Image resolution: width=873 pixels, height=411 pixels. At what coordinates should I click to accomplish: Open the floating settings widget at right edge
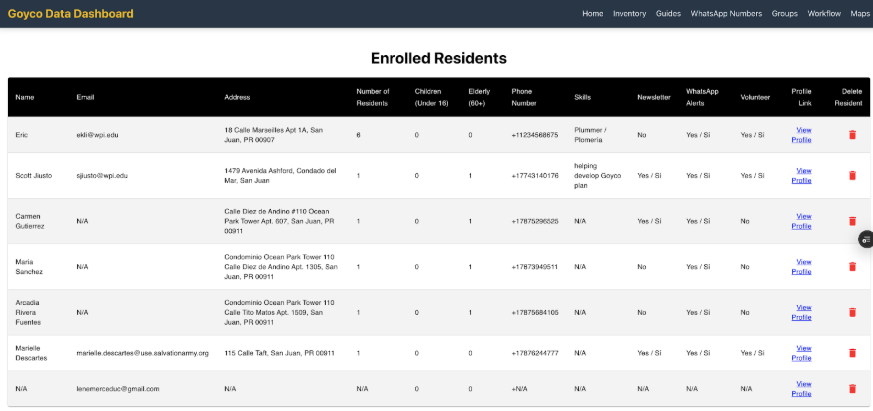tap(866, 239)
